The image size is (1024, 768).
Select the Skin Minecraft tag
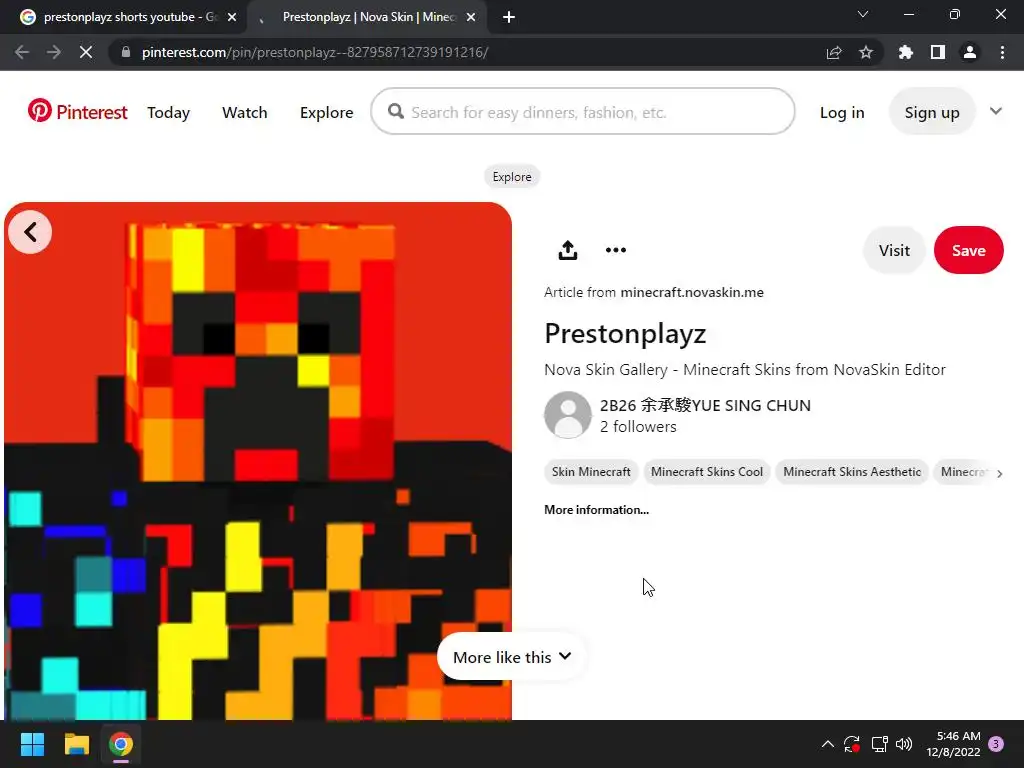(x=591, y=472)
